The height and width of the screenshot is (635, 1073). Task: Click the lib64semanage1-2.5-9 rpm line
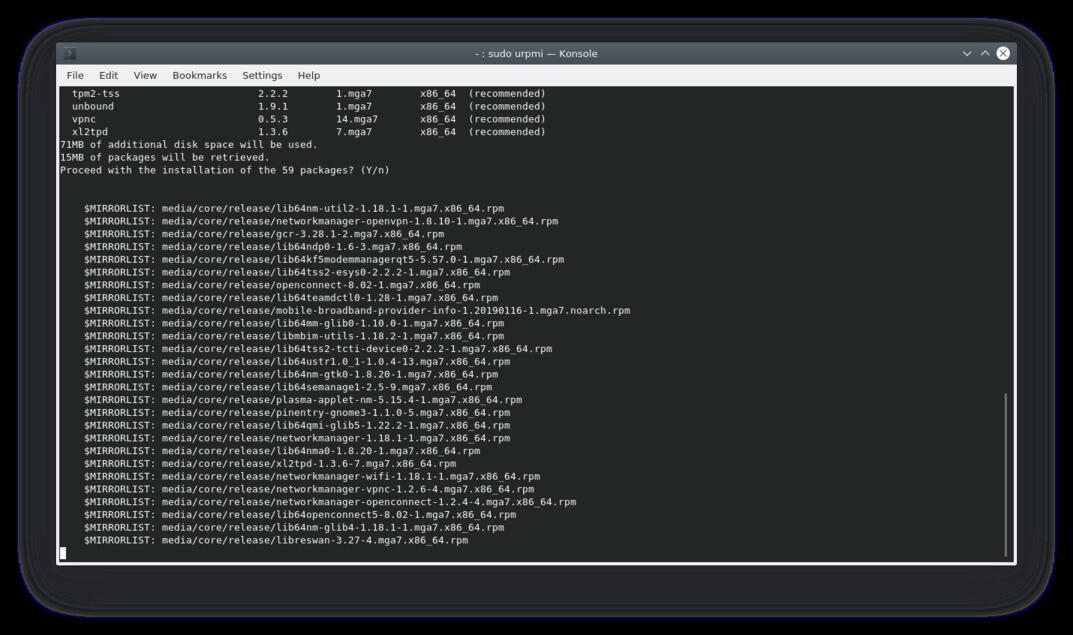point(288,387)
